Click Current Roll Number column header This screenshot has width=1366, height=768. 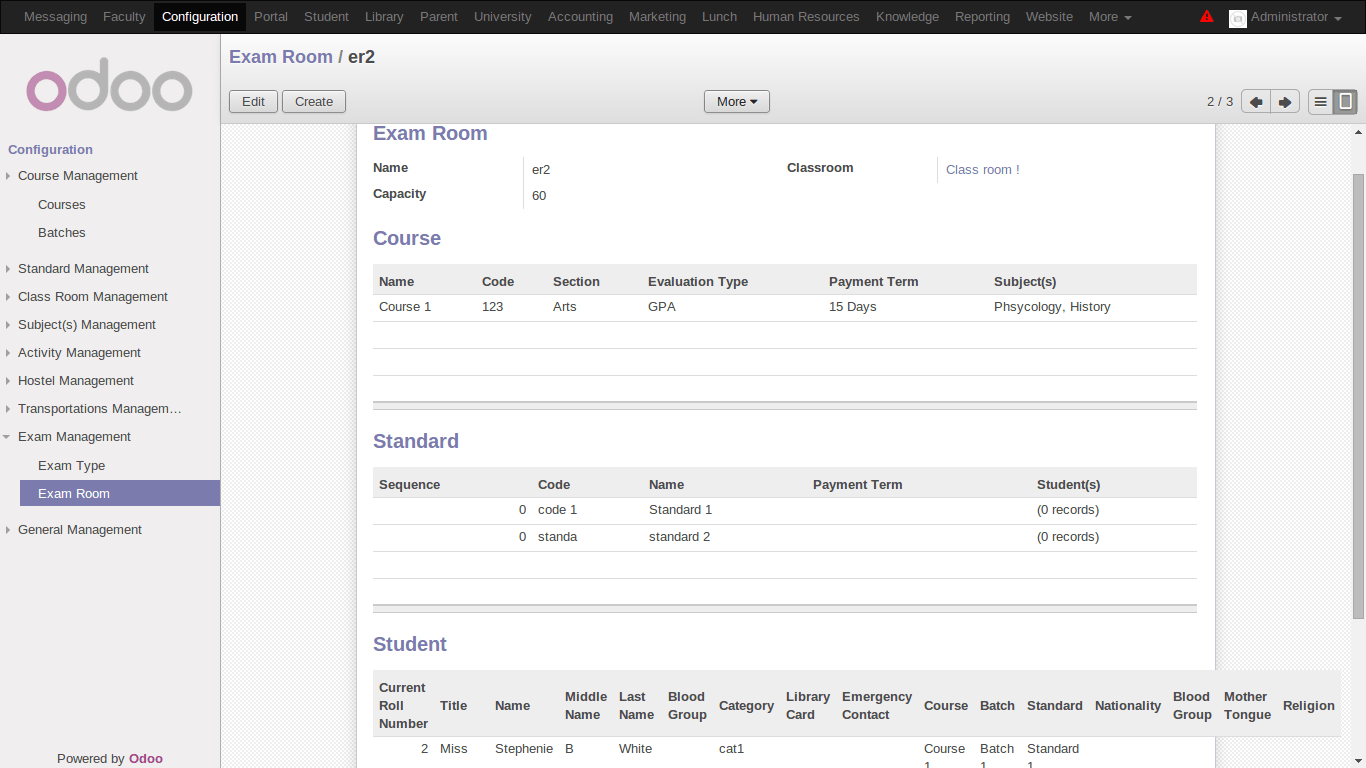point(403,706)
